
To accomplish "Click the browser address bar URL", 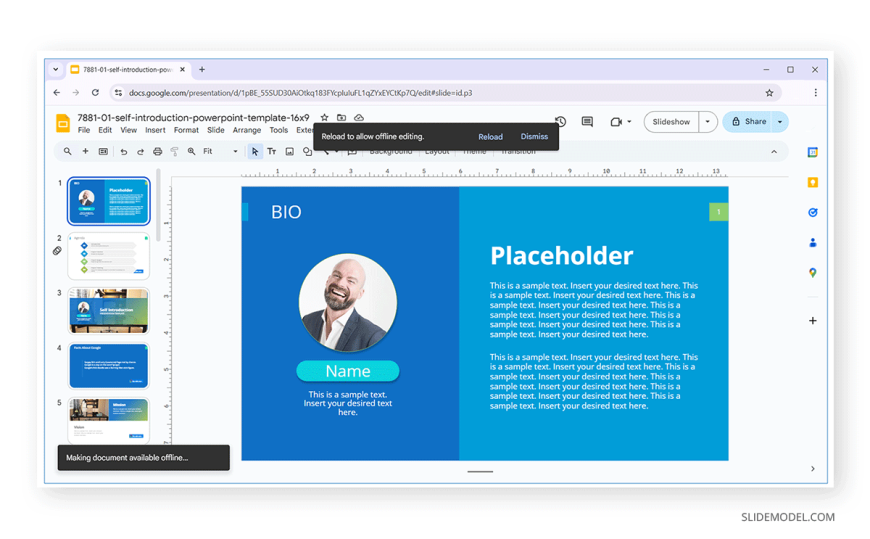I will [300, 93].
